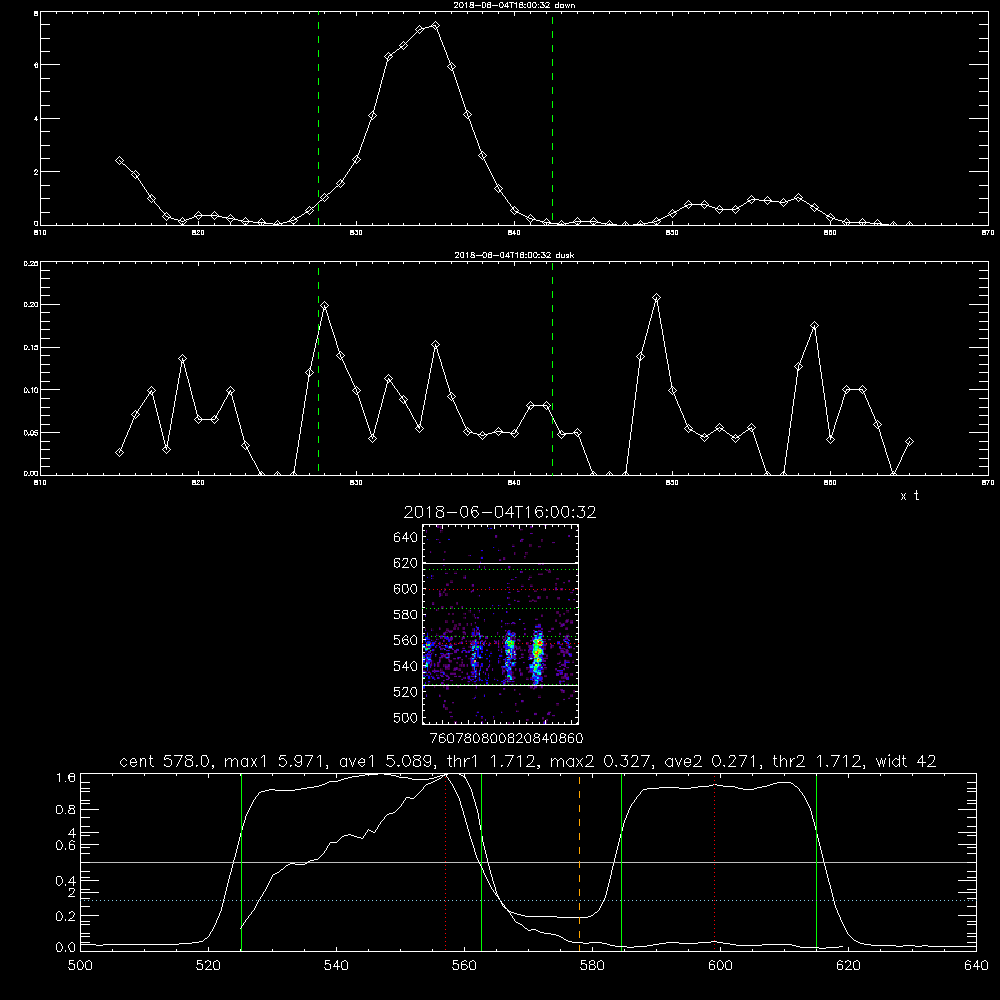Click left green dashed line in dusk plot
This screenshot has width=1000, height=1000.
coord(318,369)
